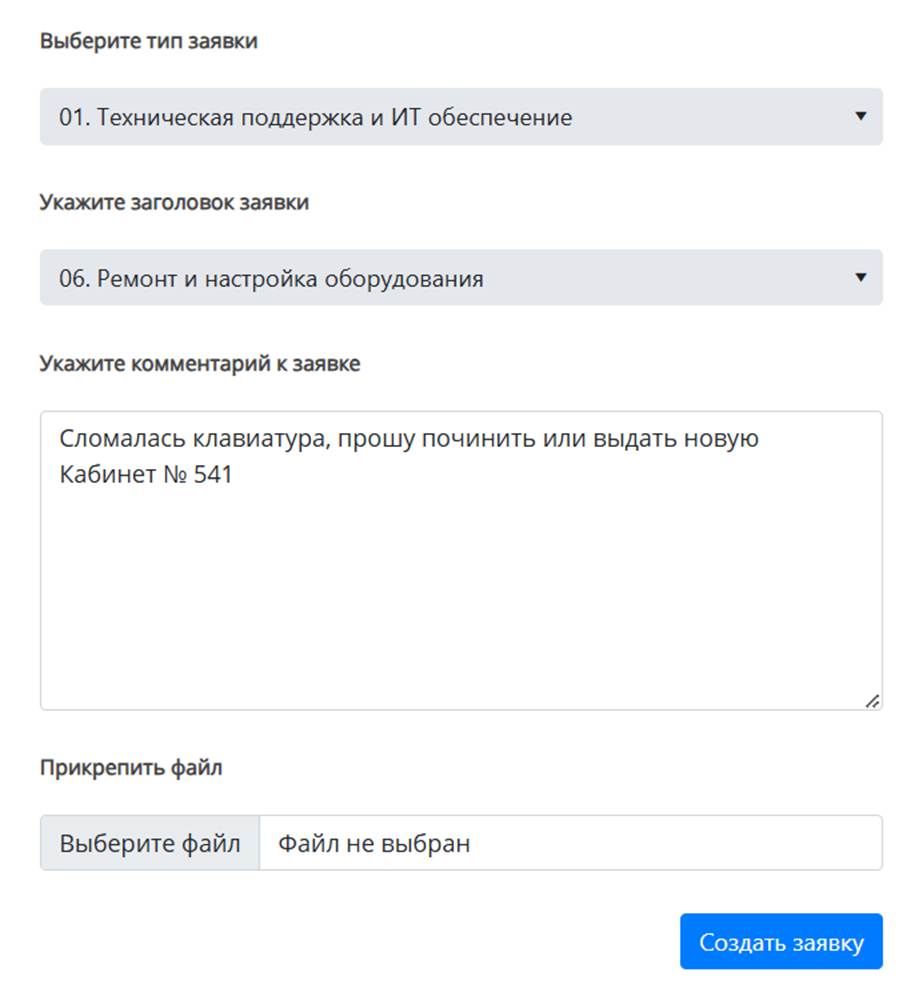Image resolution: width=903 pixels, height=988 pixels.
Task: Click the 'Выберите тип заявки' label
Action: [x=148, y=41]
